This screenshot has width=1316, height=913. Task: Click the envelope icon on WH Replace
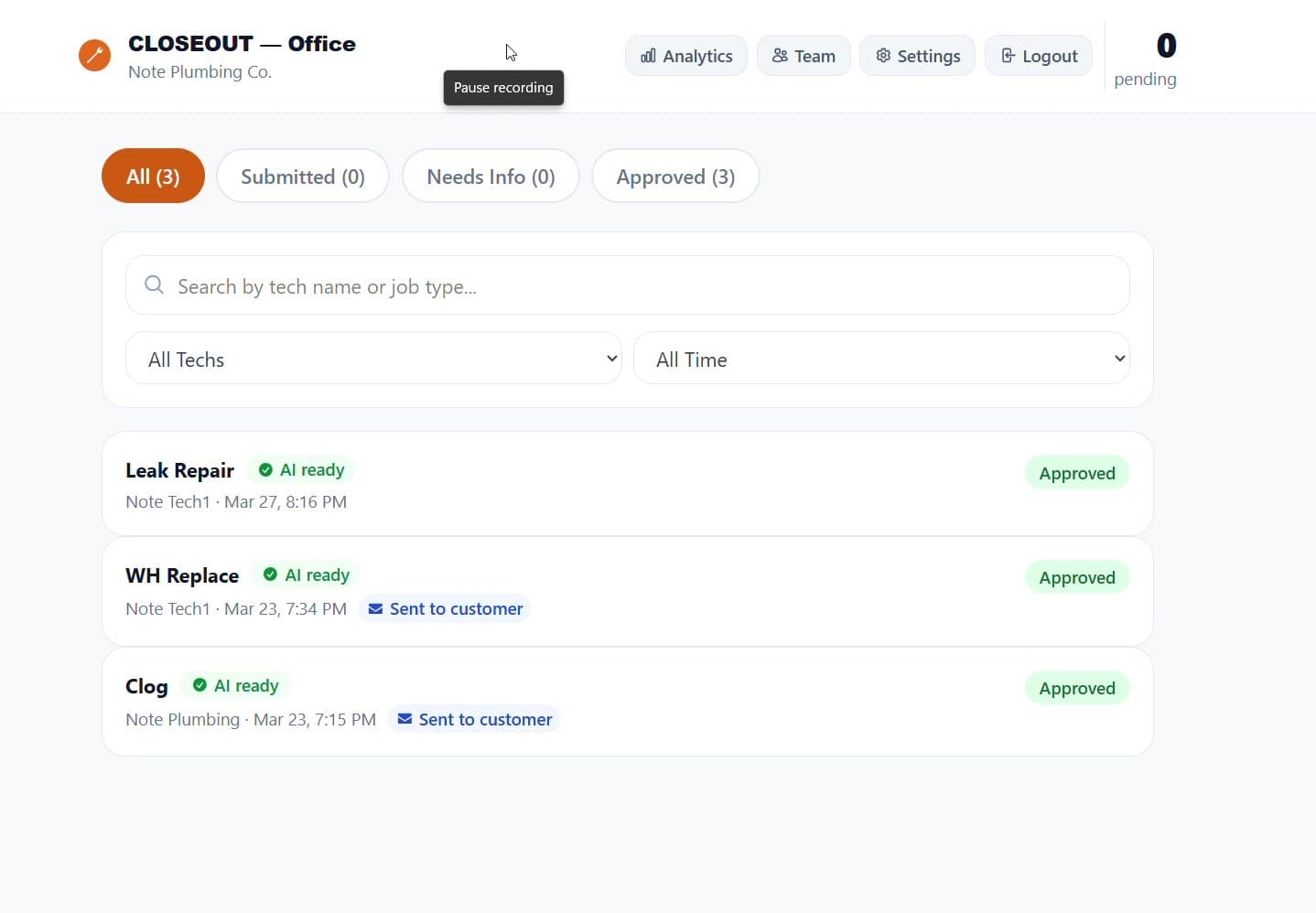[377, 608]
